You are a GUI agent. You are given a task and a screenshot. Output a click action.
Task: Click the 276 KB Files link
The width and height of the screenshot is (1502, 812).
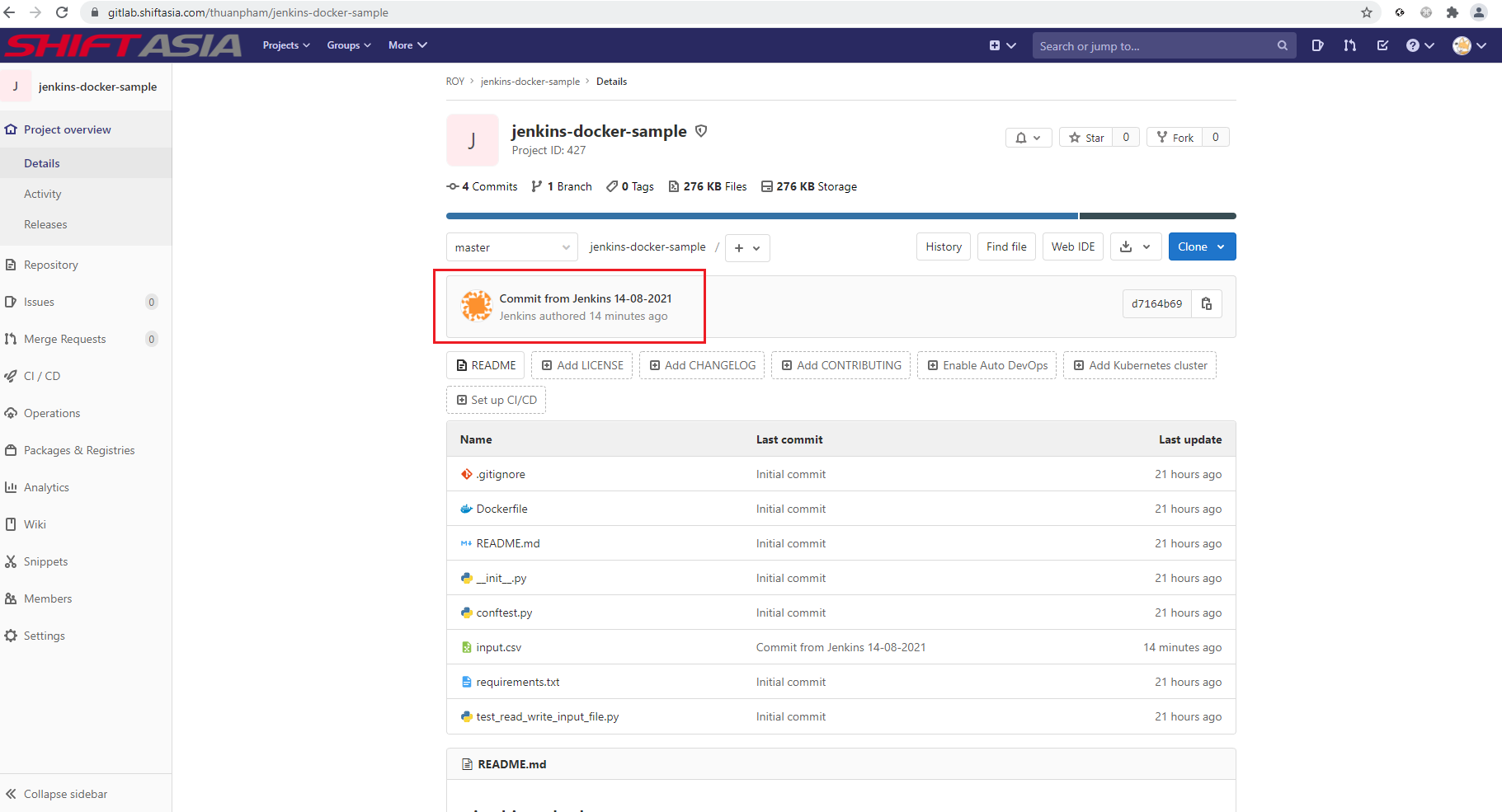[x=708, y=186]
